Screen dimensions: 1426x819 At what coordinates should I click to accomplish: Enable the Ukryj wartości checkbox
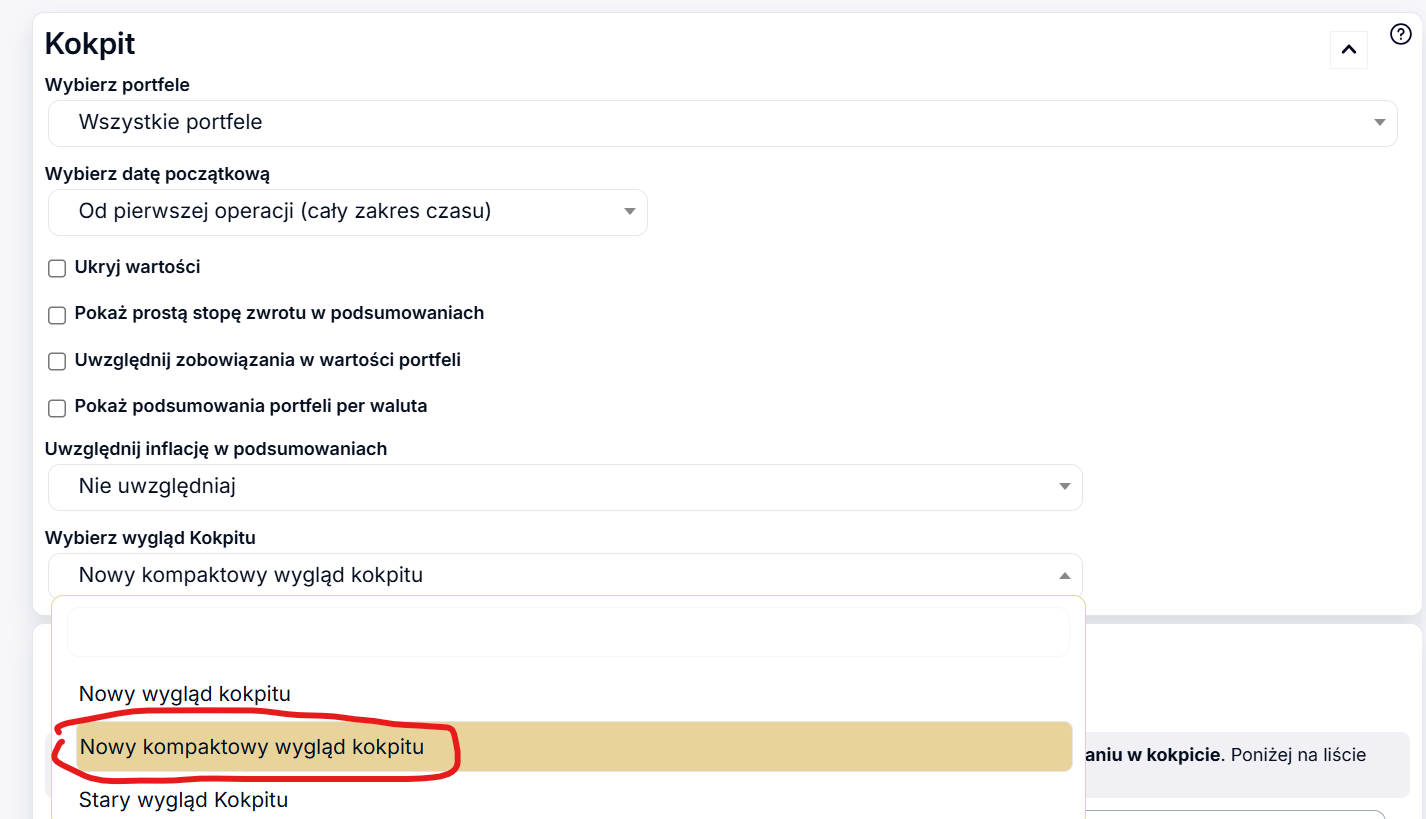point(57,269)
